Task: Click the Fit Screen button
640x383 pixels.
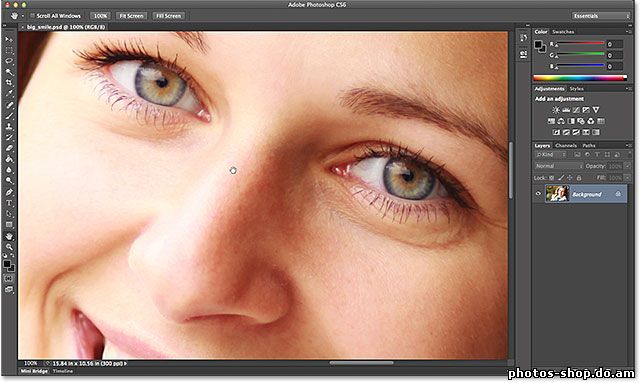Action: [131, 16]
